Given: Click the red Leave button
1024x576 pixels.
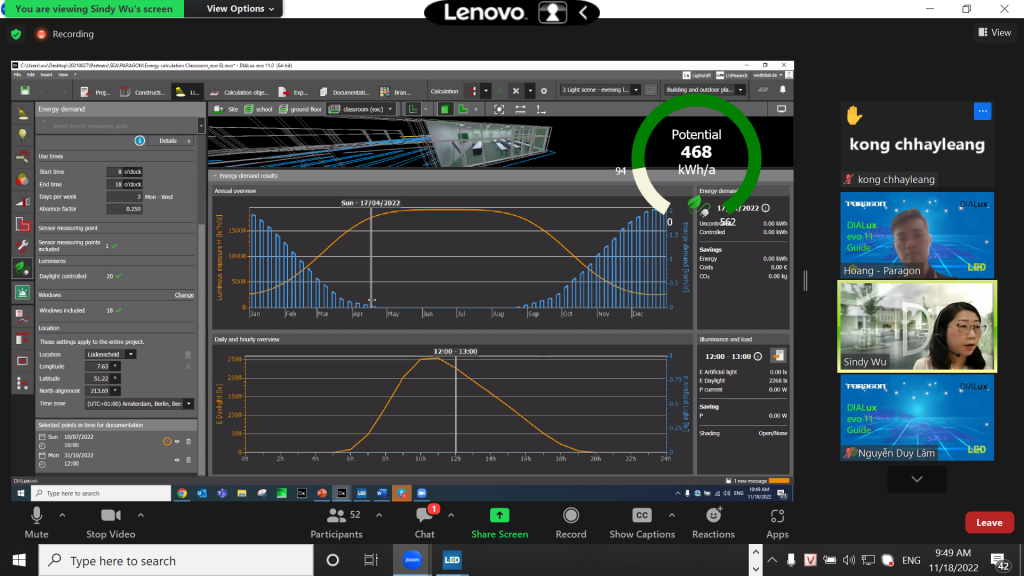Looking at the screenshot, I should coord(989,523).
